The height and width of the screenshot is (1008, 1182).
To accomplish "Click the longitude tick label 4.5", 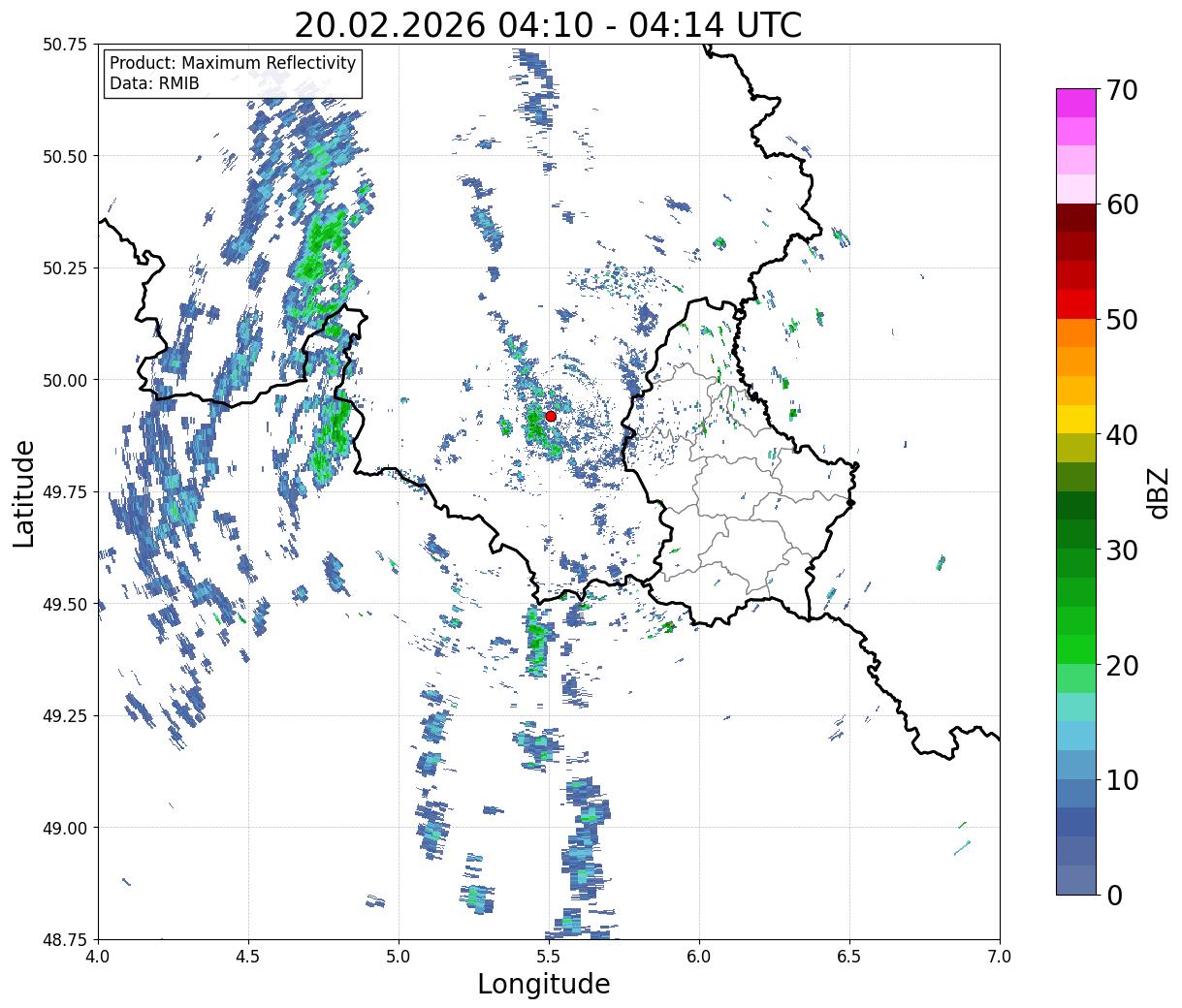I will (x=248, y=957).
